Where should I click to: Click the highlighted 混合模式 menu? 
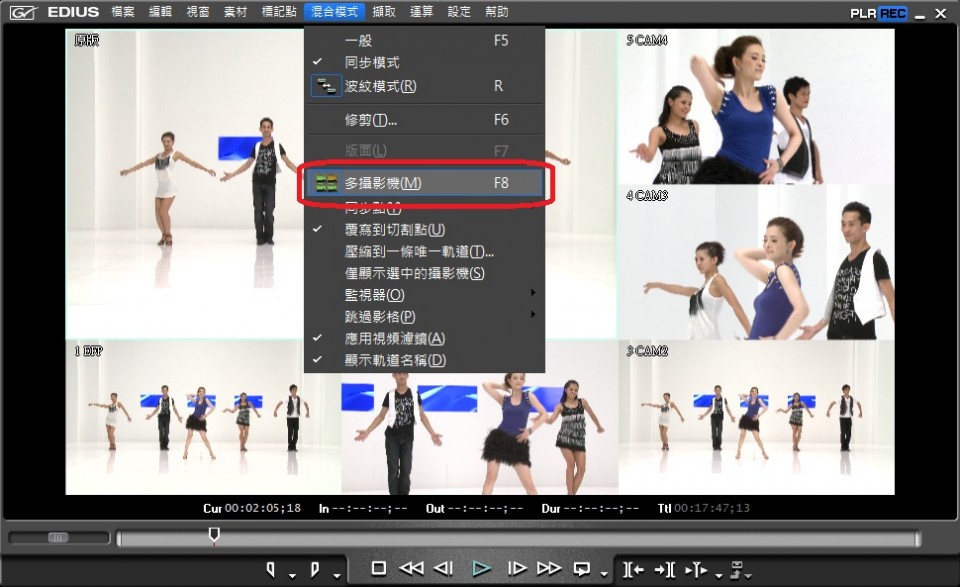pos(334,12)
